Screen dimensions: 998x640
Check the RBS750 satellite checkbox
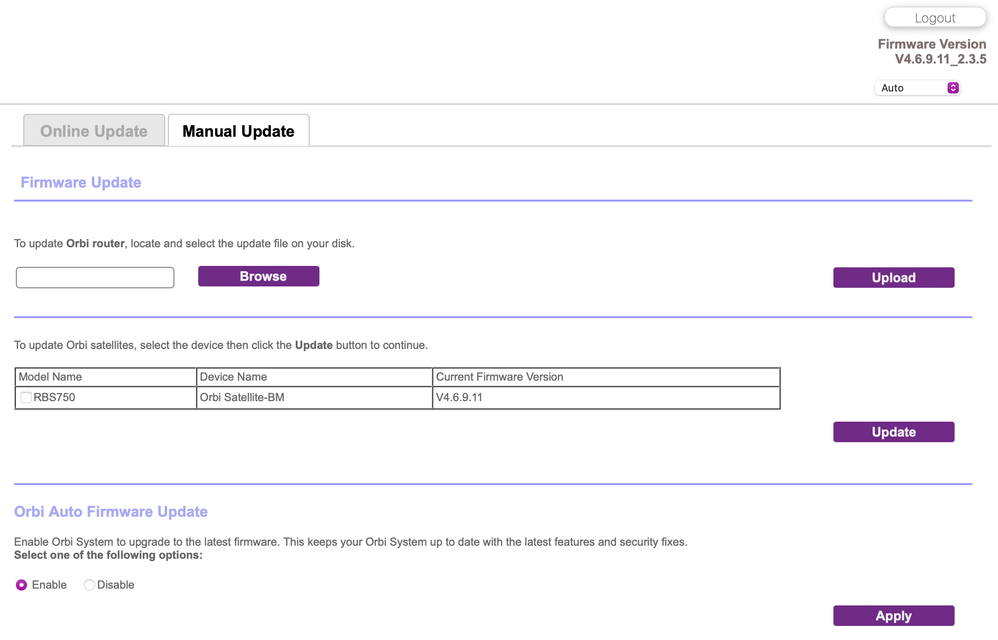click(x=25, y=397)
